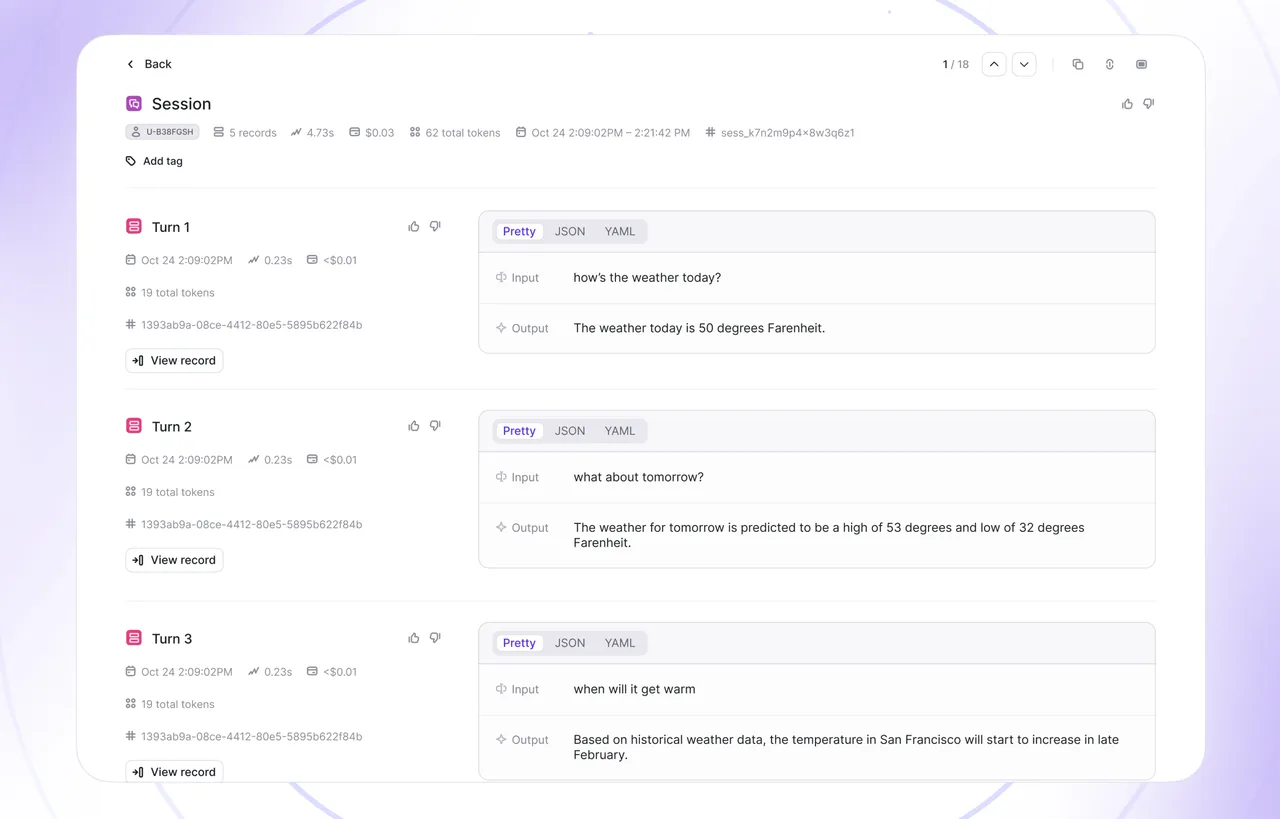Click the Turn 3 Input speaker icon
The height and width of the screenshot is (819, 1280).
tap(502, 689)
